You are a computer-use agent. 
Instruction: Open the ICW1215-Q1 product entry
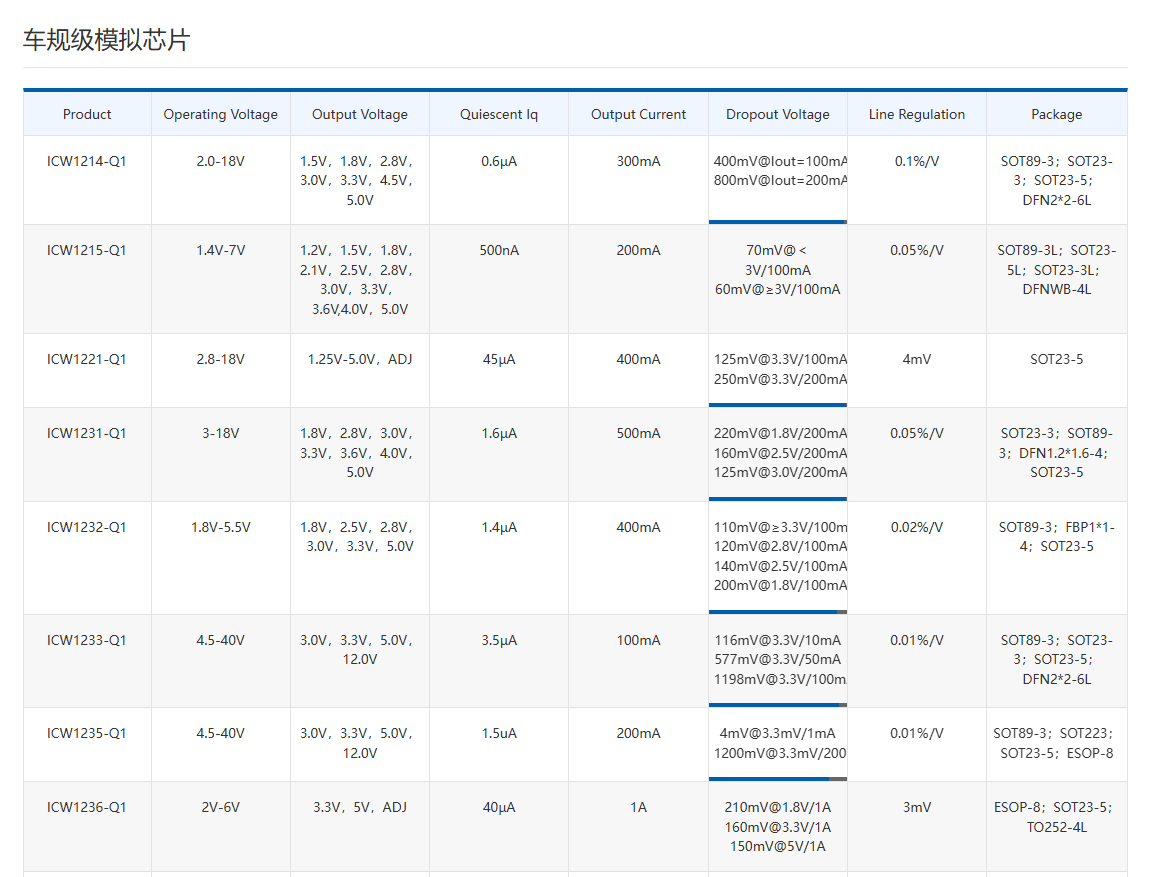click(87, 250)
